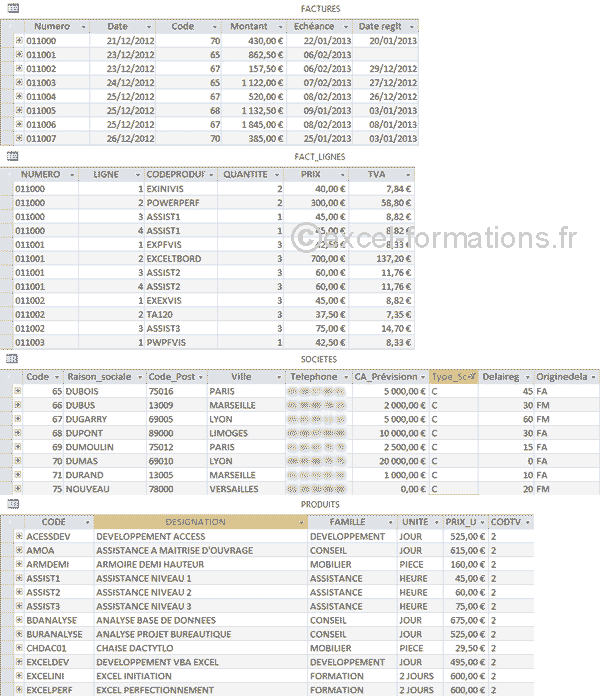Open Delaireg column filter dropdown

click(528, 377)
